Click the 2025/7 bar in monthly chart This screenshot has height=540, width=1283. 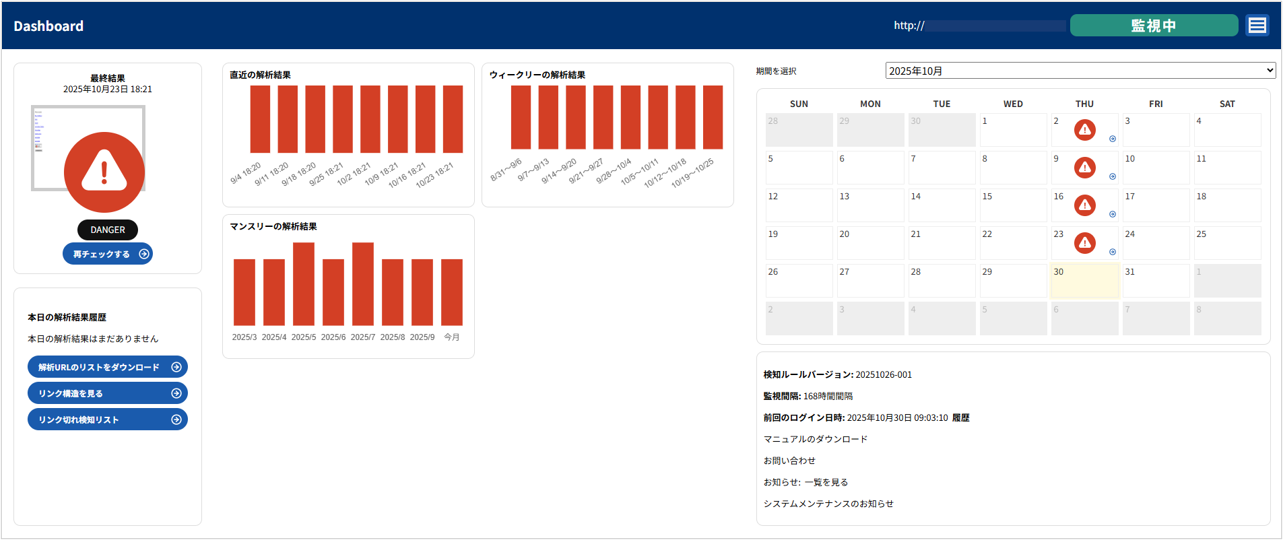pyautogui.click(x=363, y=284)
